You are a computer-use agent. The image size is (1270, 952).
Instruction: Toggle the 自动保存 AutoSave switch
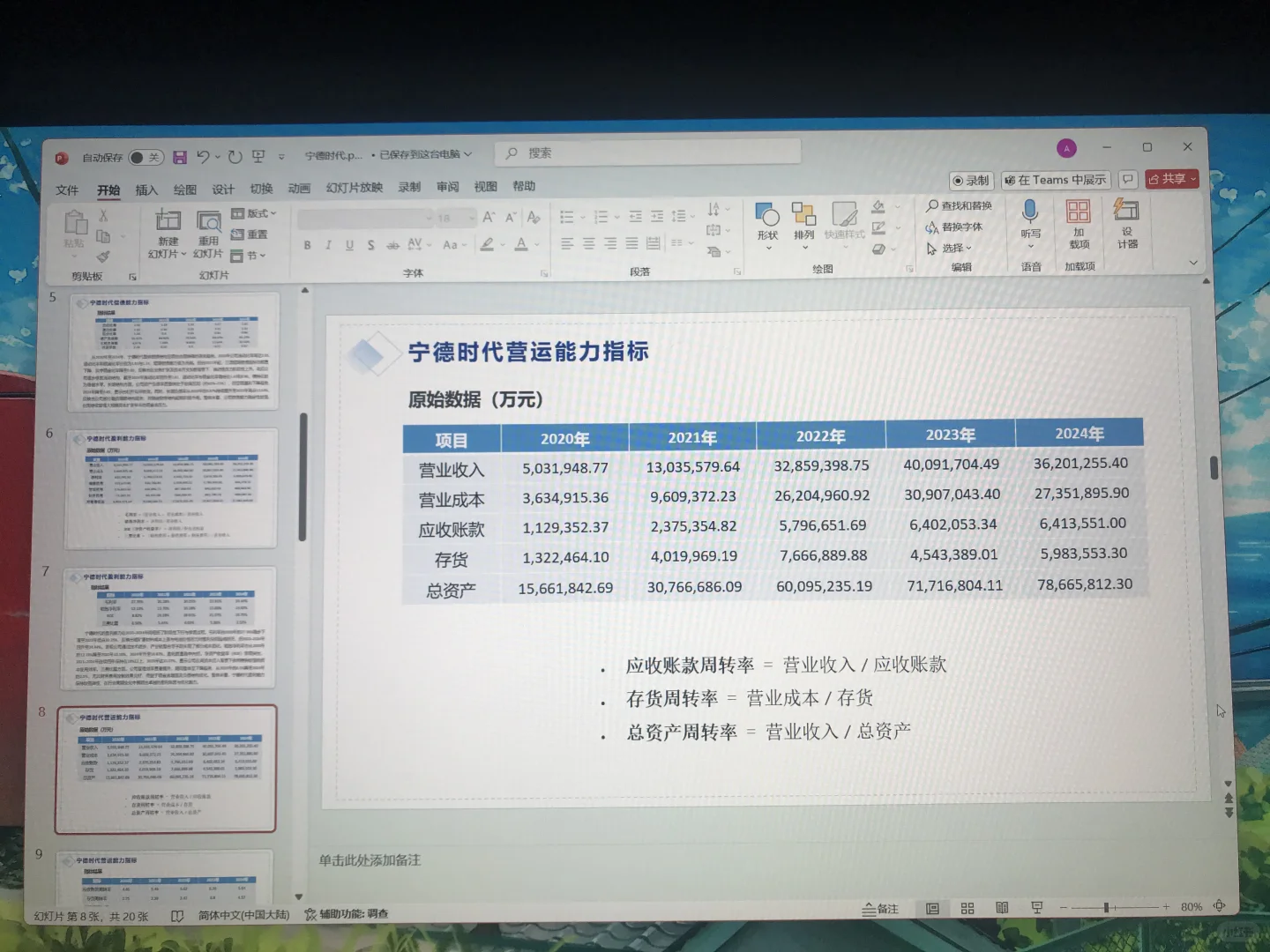[x=146, y=158]
